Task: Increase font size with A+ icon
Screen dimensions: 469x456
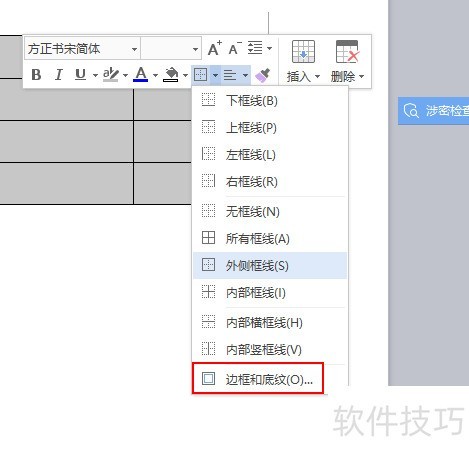Action: coord(215,49)
